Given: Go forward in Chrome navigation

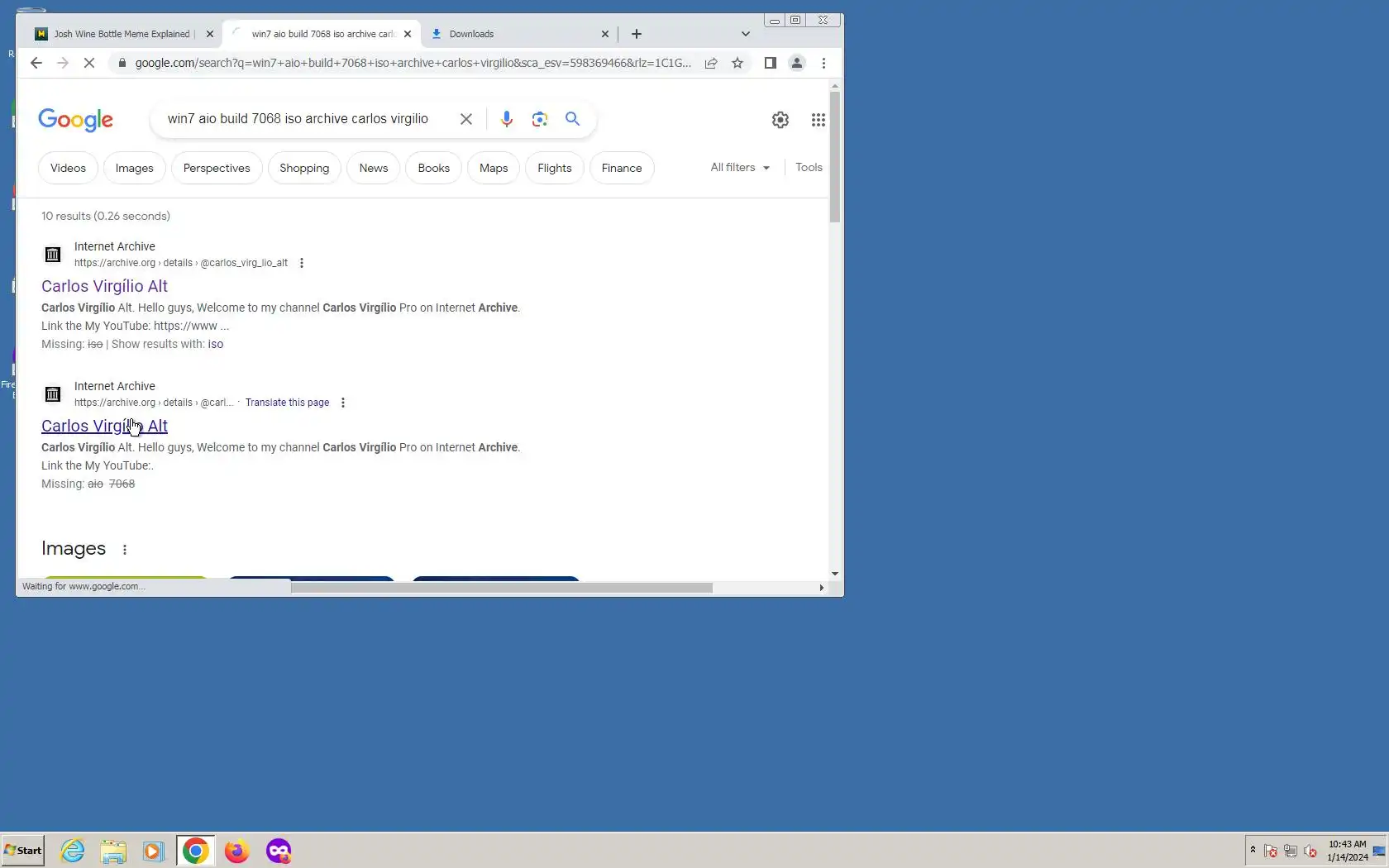Looking at the screenshot, I should click(63, 63).
